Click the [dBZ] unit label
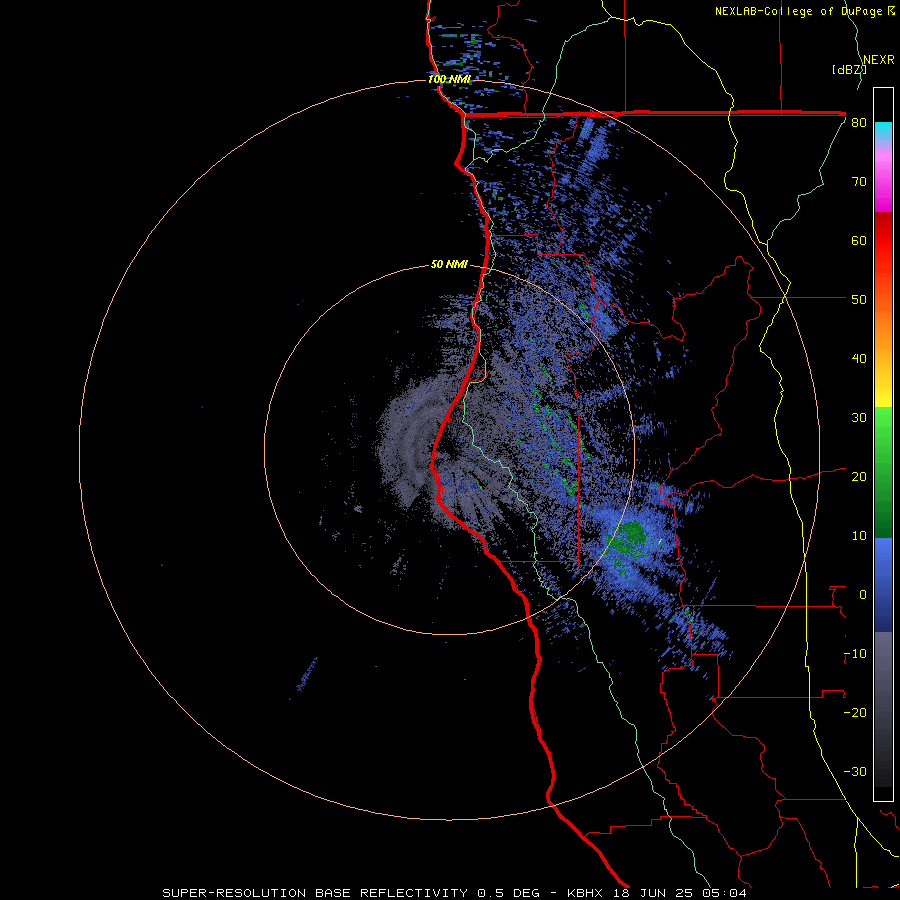900x900 pixels. click(848, 70)
